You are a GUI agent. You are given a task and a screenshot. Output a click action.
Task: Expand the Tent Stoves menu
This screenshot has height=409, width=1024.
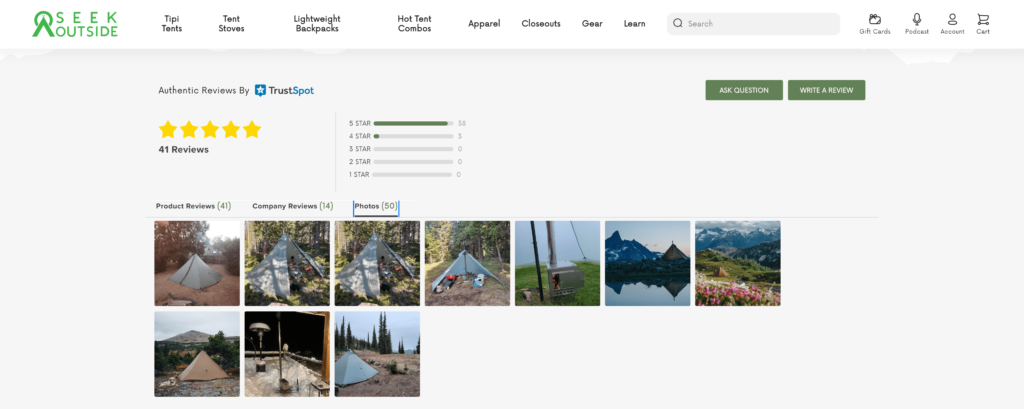(x=231, y=24)
